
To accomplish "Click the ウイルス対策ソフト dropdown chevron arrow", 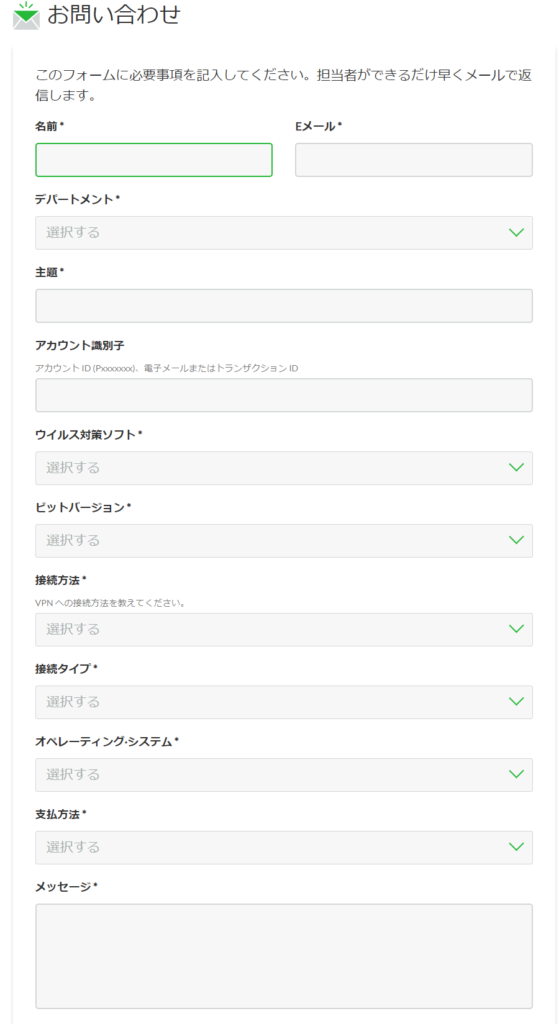I will (x=516, y=468).
